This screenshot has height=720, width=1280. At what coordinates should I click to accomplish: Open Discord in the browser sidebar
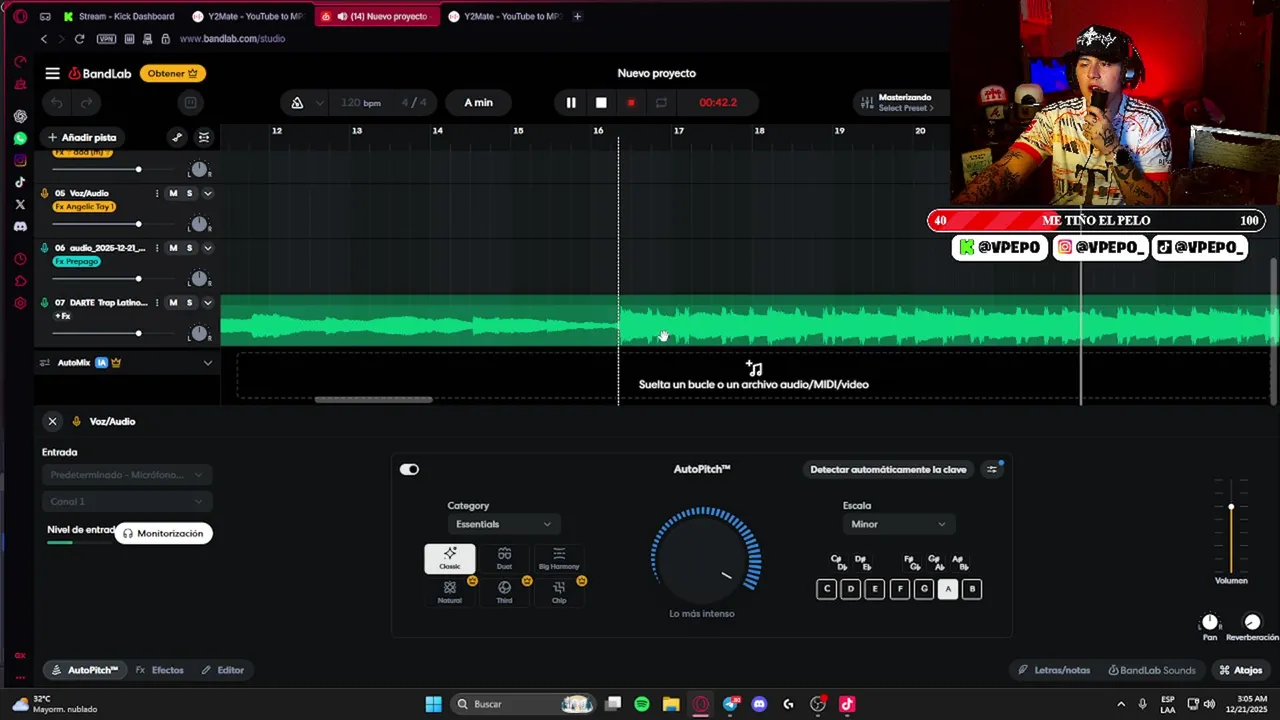[x=20, y=226]
